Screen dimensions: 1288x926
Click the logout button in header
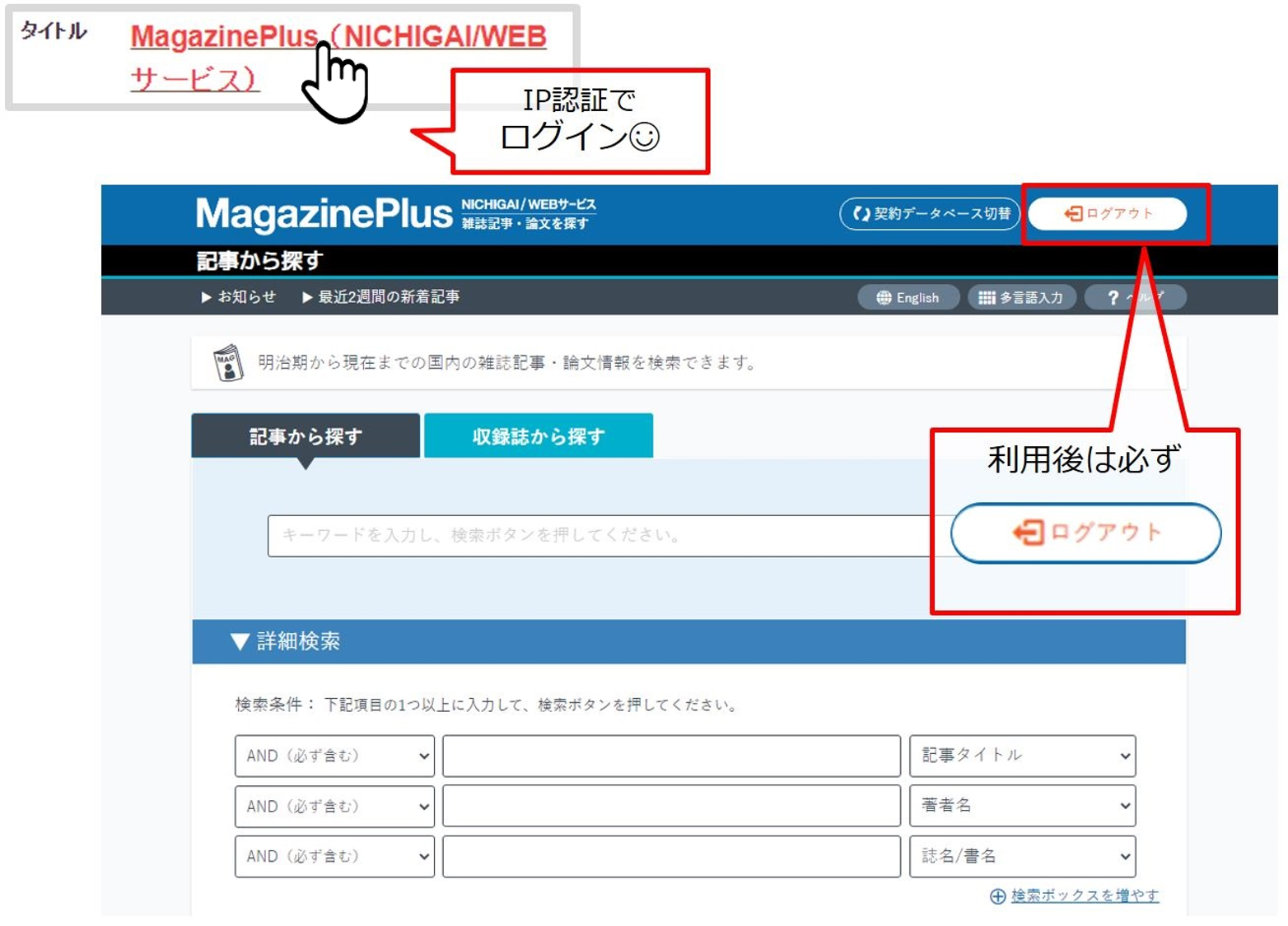coord(1107,214)
